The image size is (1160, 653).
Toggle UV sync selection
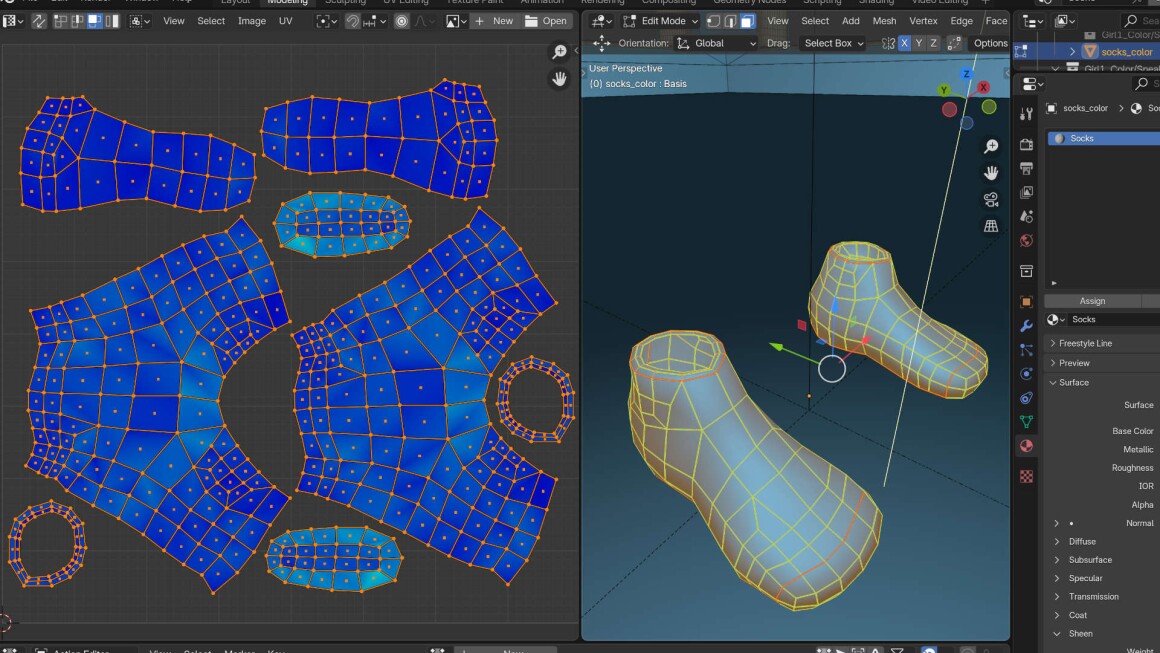(x=38, y=21)
